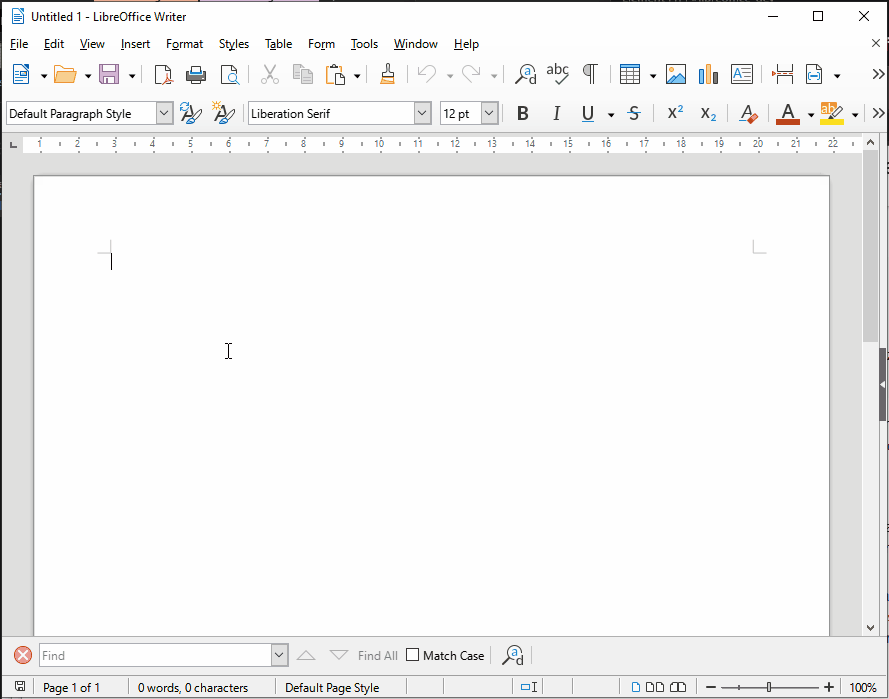Insert an image into the document
Viewport: 889px width, 699px height.
[x=676, y=73]
